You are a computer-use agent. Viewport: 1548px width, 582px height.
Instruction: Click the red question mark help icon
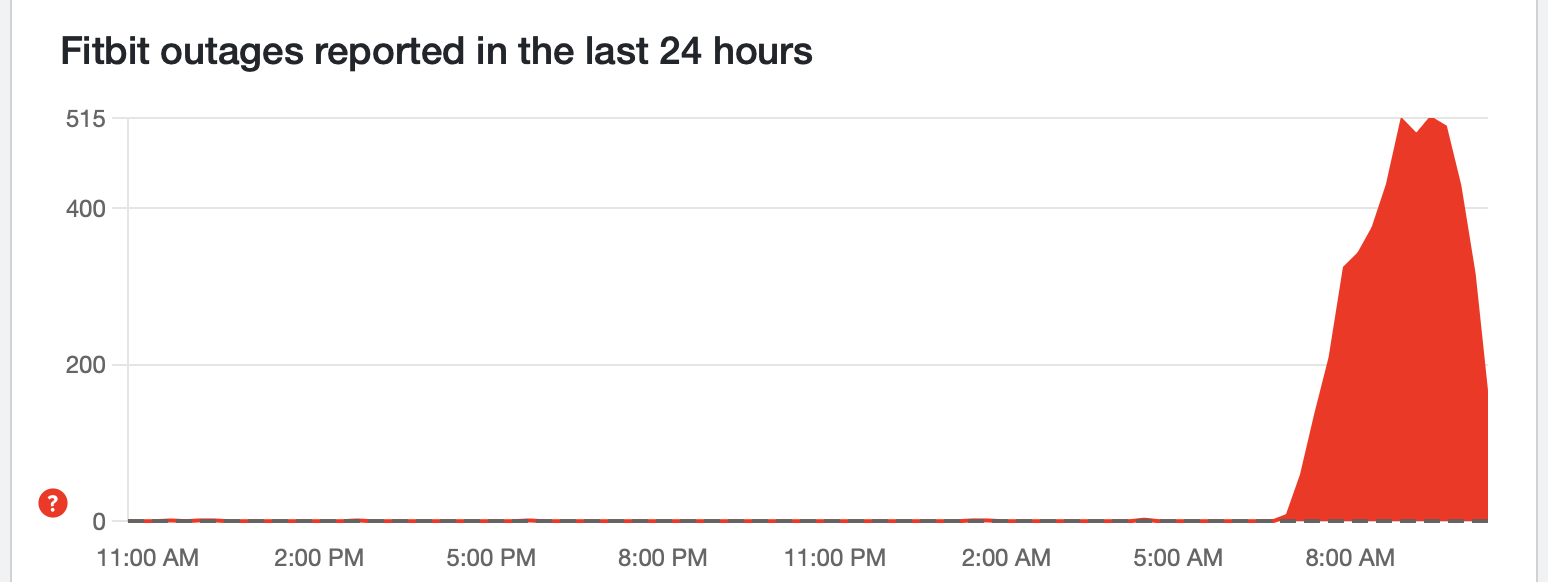[52, 503]
